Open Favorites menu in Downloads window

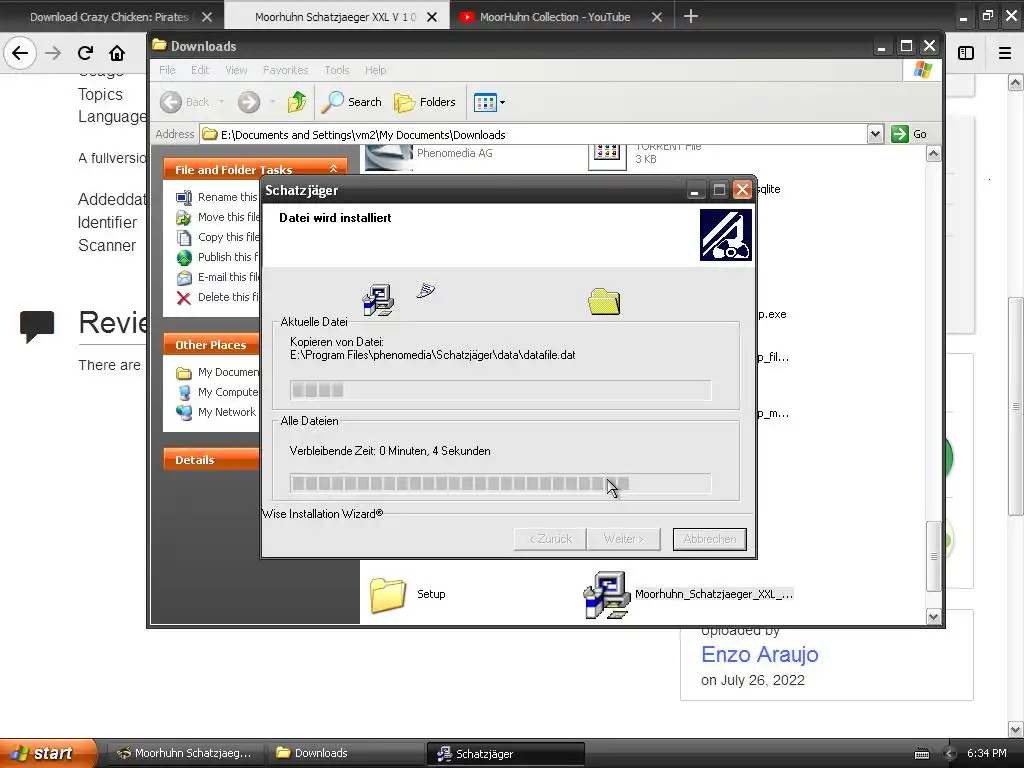tap(285, 70)
